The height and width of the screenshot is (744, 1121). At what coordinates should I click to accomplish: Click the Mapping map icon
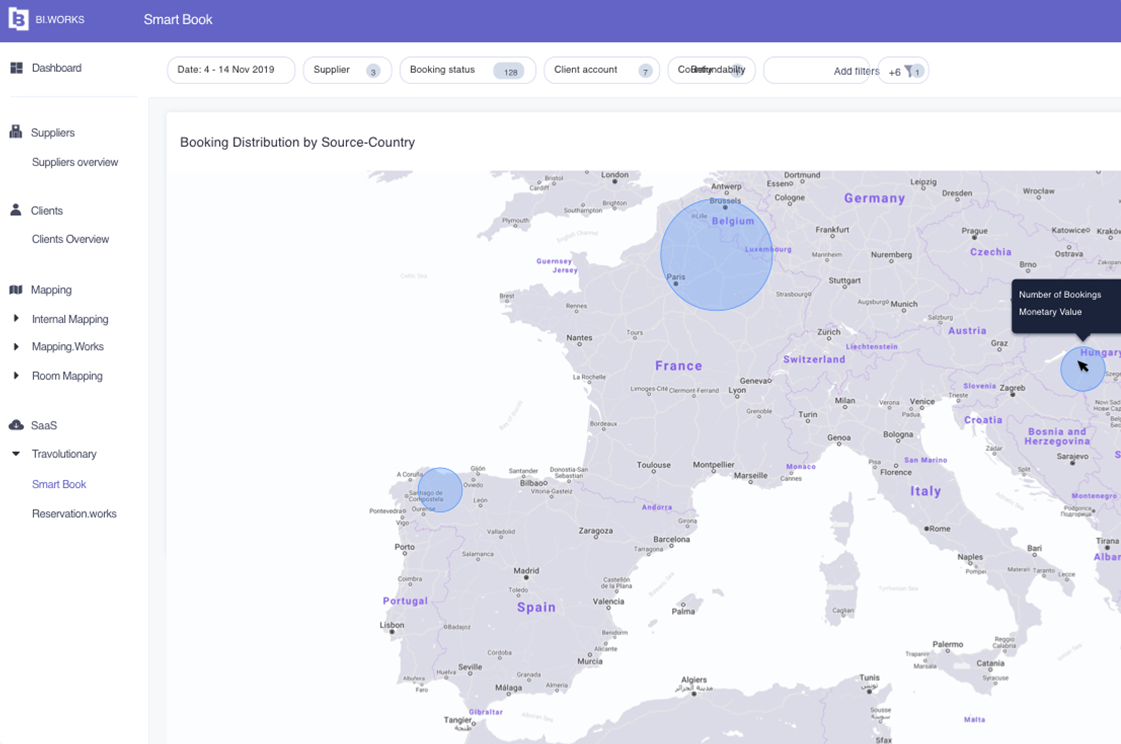pos(16,290)
